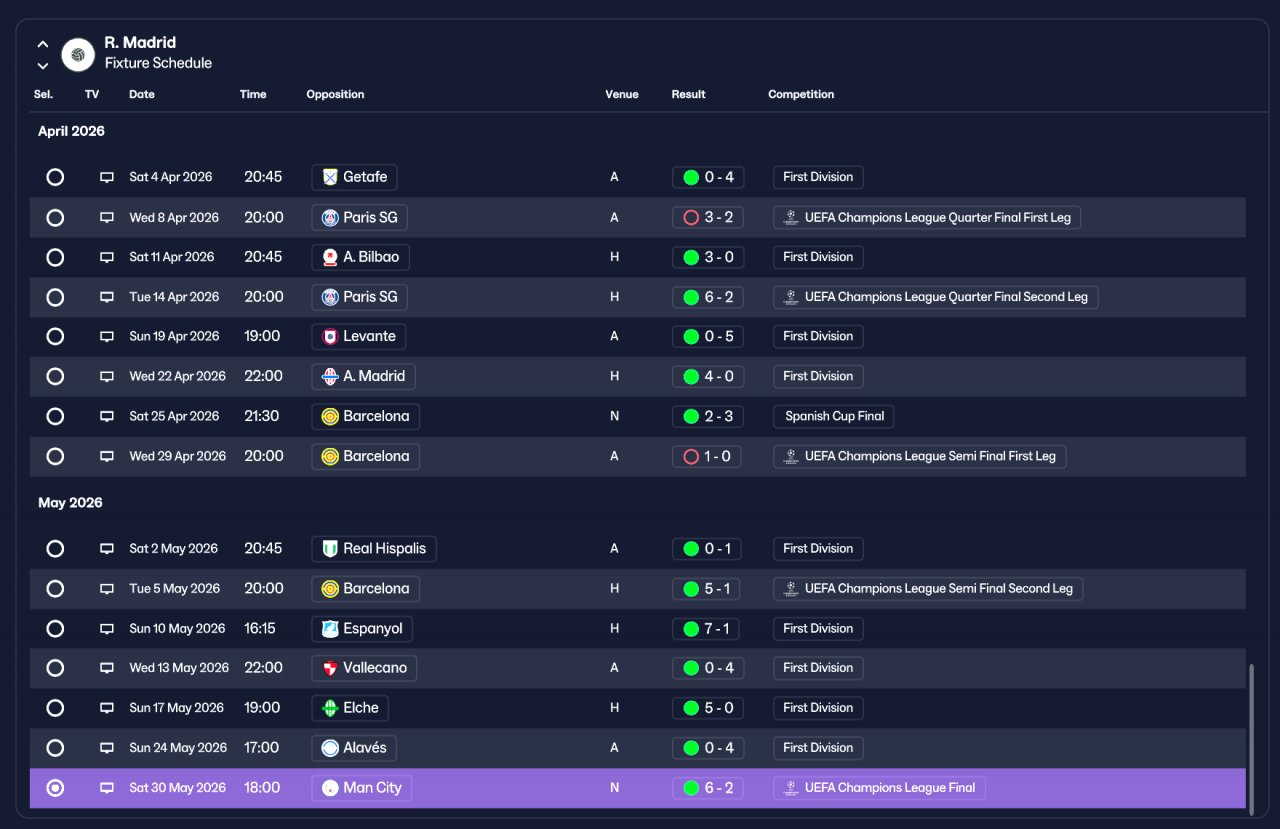The height and width of the screenshot is (829, 1280).
Task: Sort fixtures by the Date column header
Action: point(142,94)
